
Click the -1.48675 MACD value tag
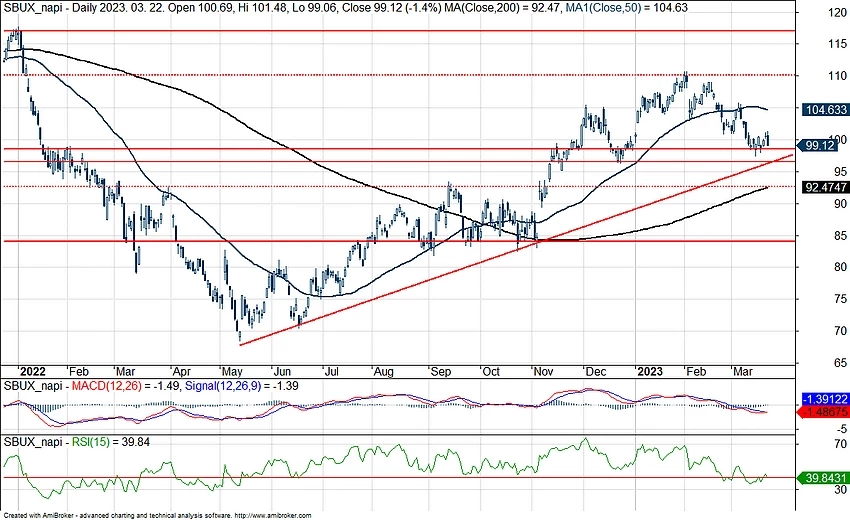click(x=823, y=412)
